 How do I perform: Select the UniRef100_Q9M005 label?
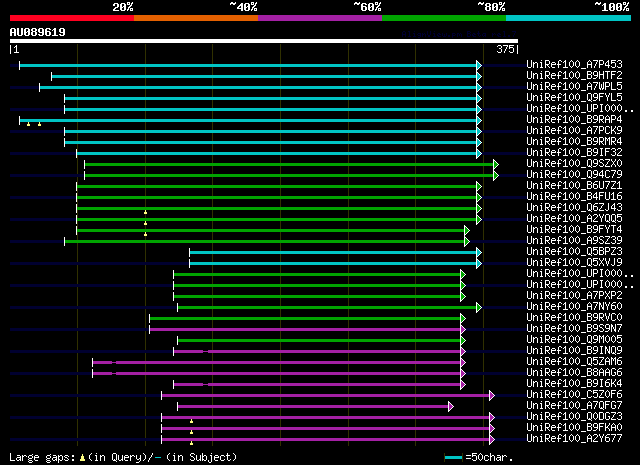(x=574, y=340)
